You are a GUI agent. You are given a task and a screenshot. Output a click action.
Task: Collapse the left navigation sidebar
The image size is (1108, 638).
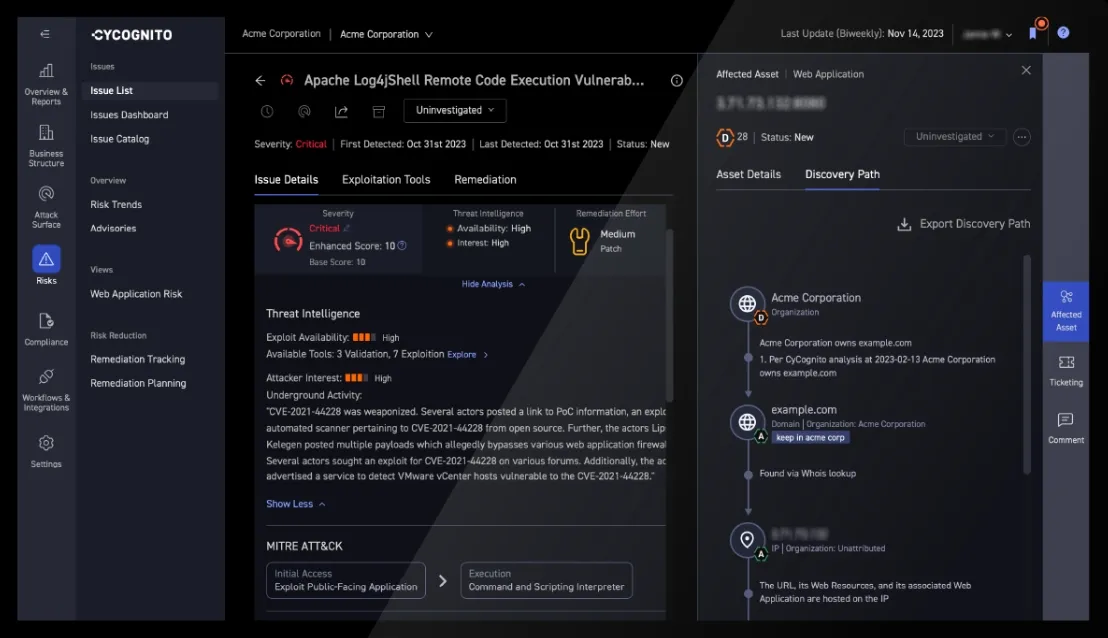pyautogui.click(x=45, y=34)
